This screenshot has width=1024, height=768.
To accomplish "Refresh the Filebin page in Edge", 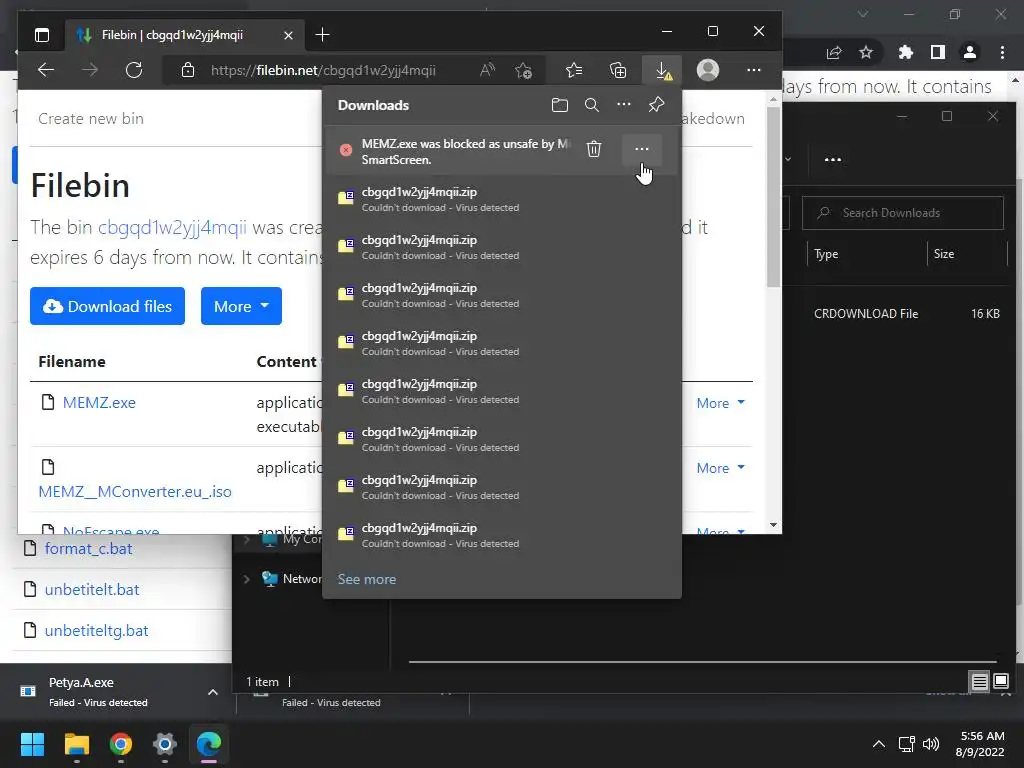I will tap(134, 70).
